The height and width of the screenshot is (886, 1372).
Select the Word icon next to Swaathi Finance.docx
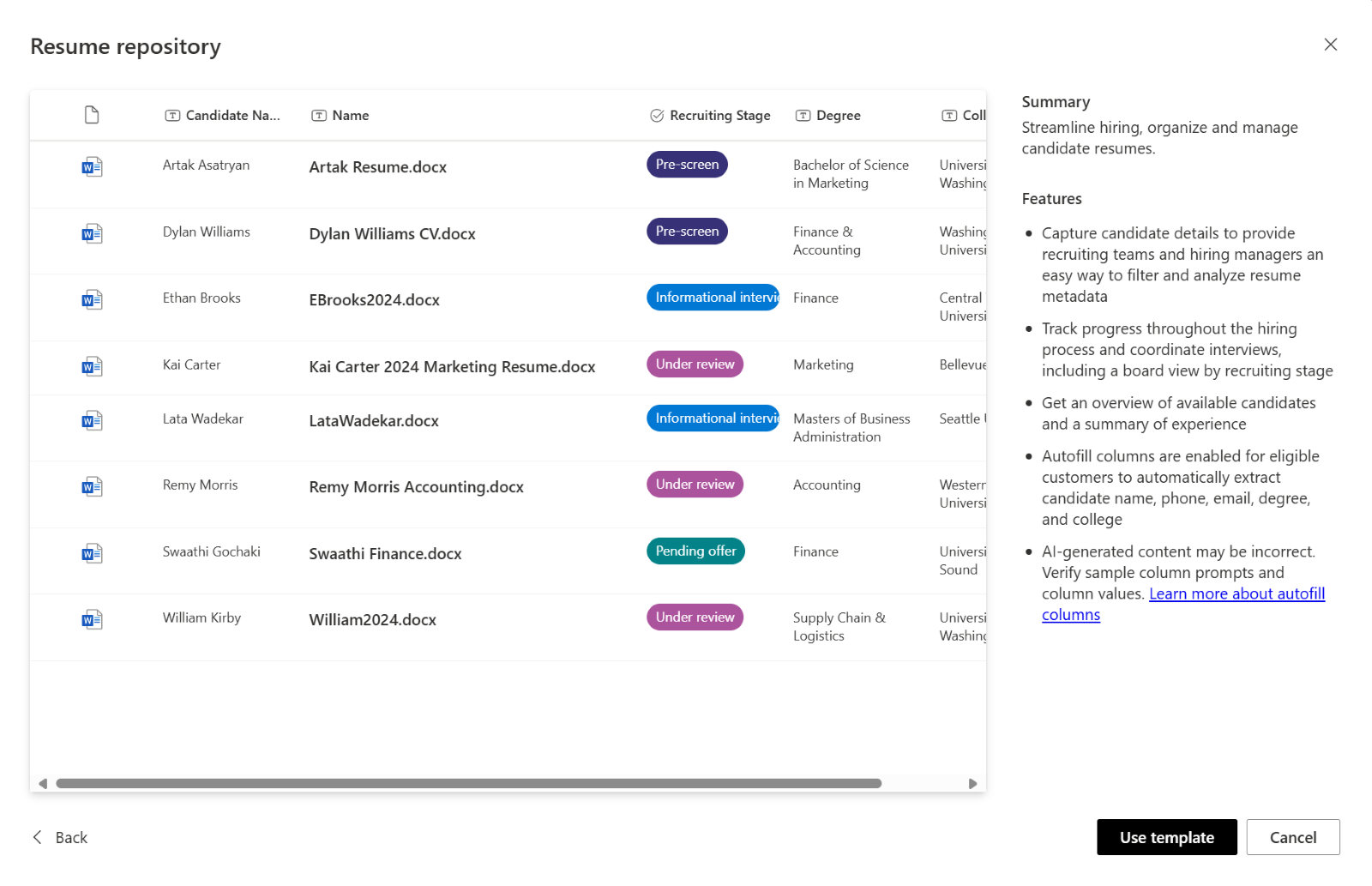tap(91, 552)
